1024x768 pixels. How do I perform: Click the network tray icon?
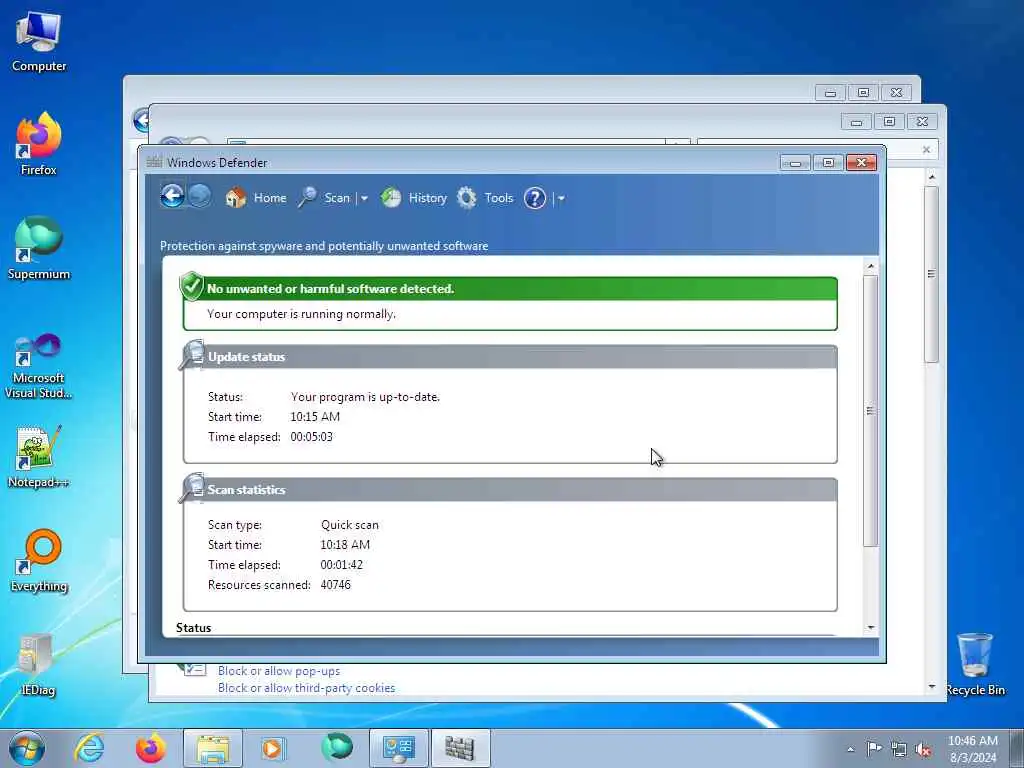(899, 750)
